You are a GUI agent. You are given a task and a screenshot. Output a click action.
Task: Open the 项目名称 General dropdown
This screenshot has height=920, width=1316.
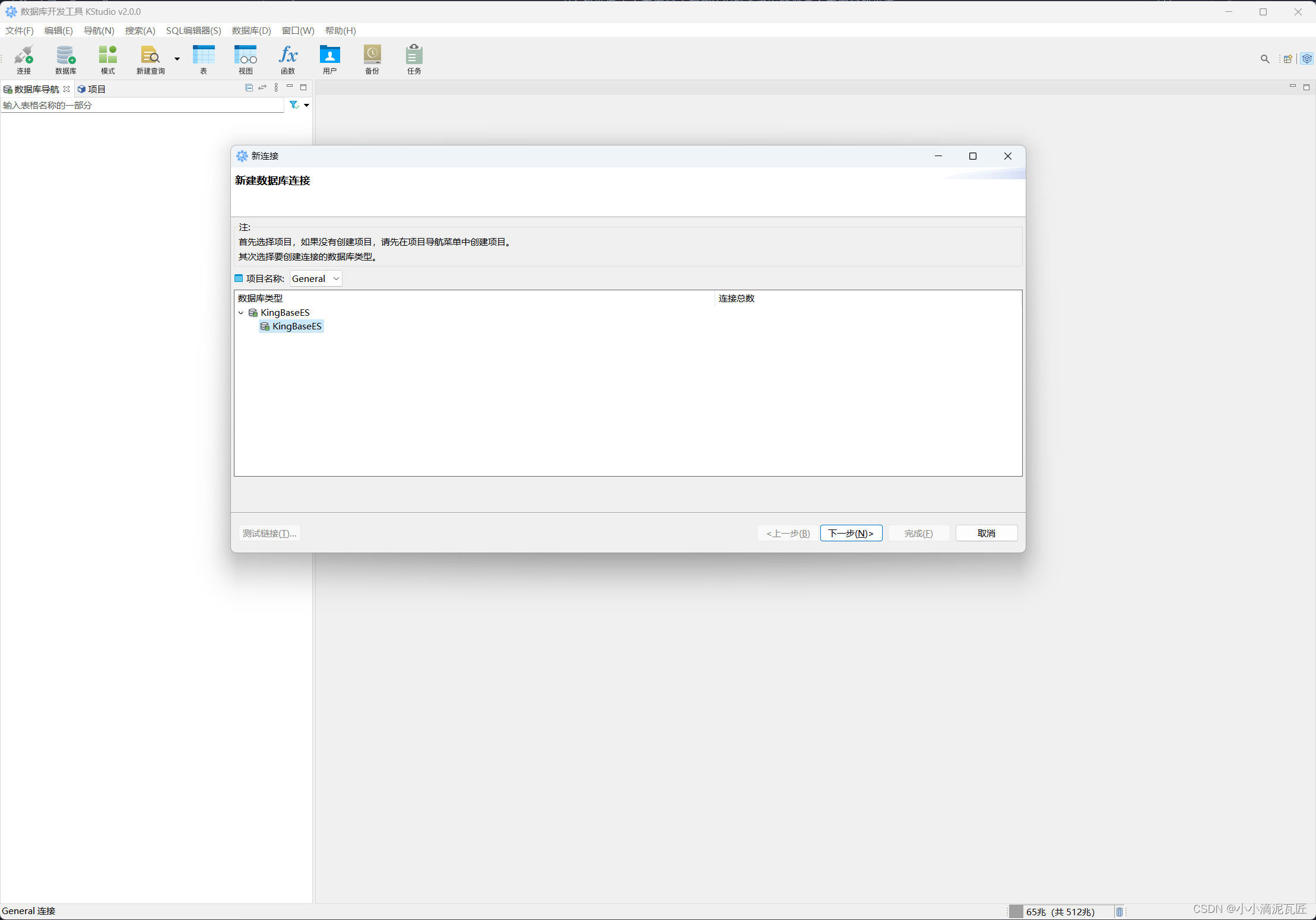[x=316, y=278]
